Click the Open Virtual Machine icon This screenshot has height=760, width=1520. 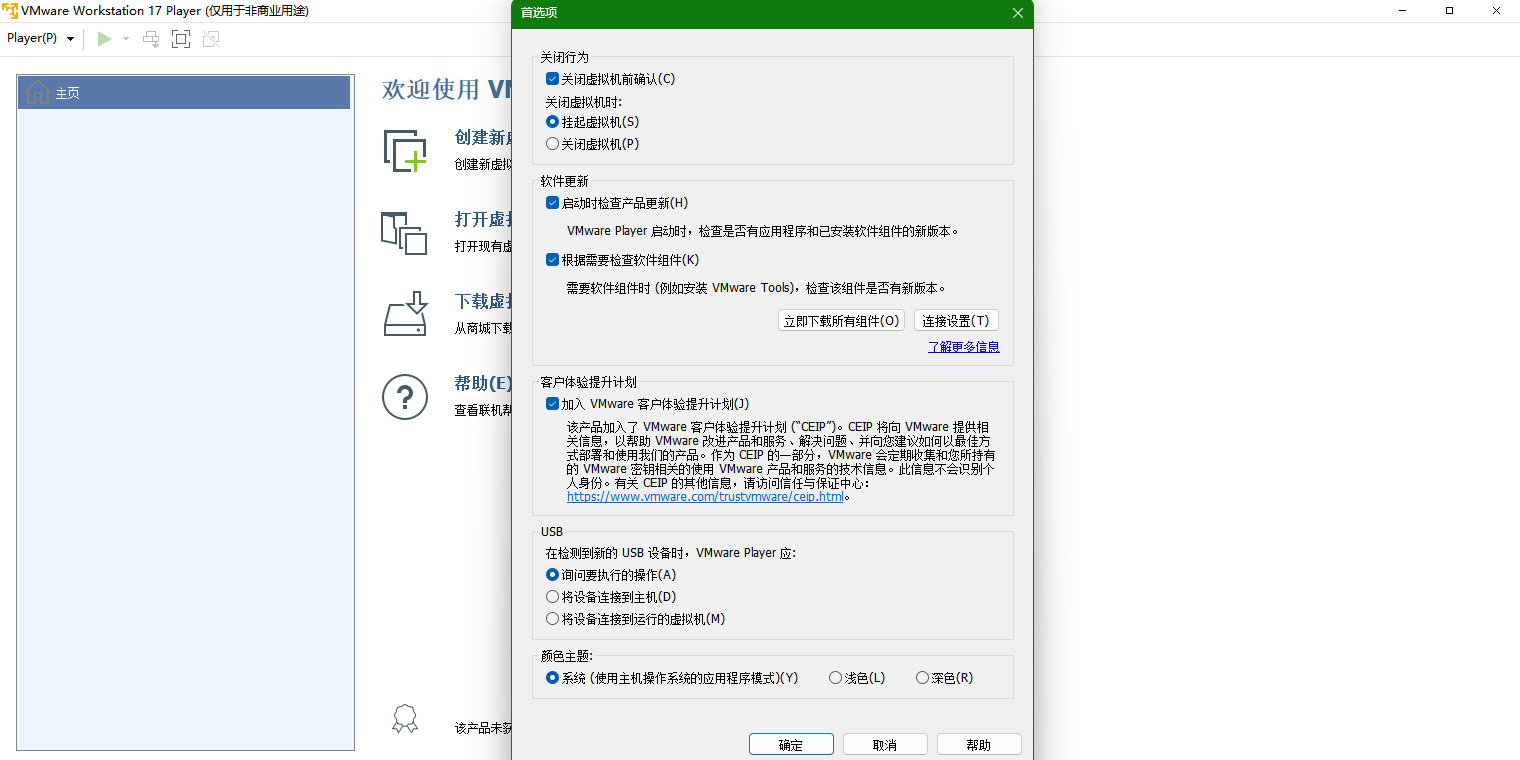(x=404, y=232)
